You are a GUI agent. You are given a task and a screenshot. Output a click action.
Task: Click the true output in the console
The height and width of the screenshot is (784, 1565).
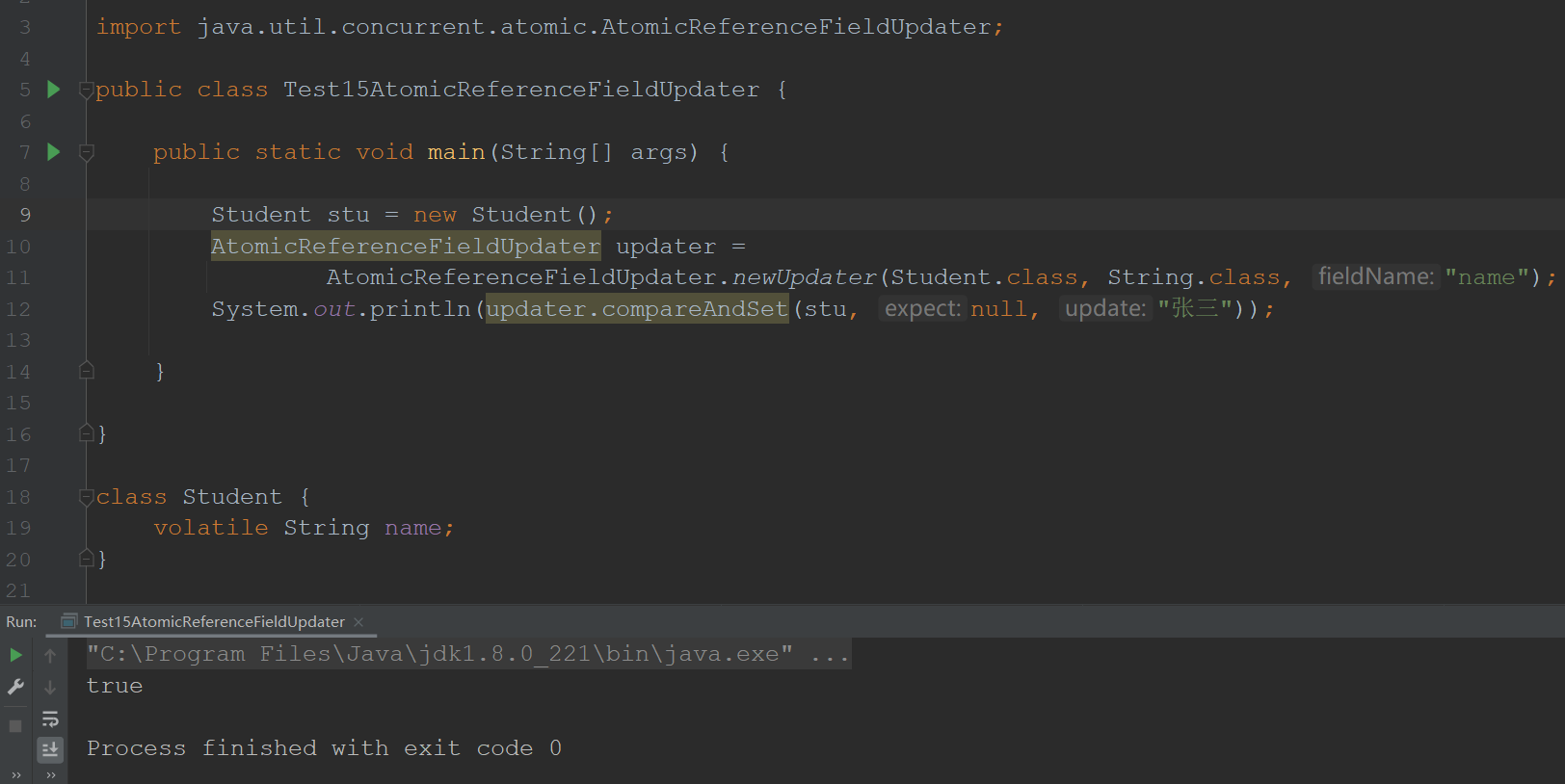tap(115, 686)
